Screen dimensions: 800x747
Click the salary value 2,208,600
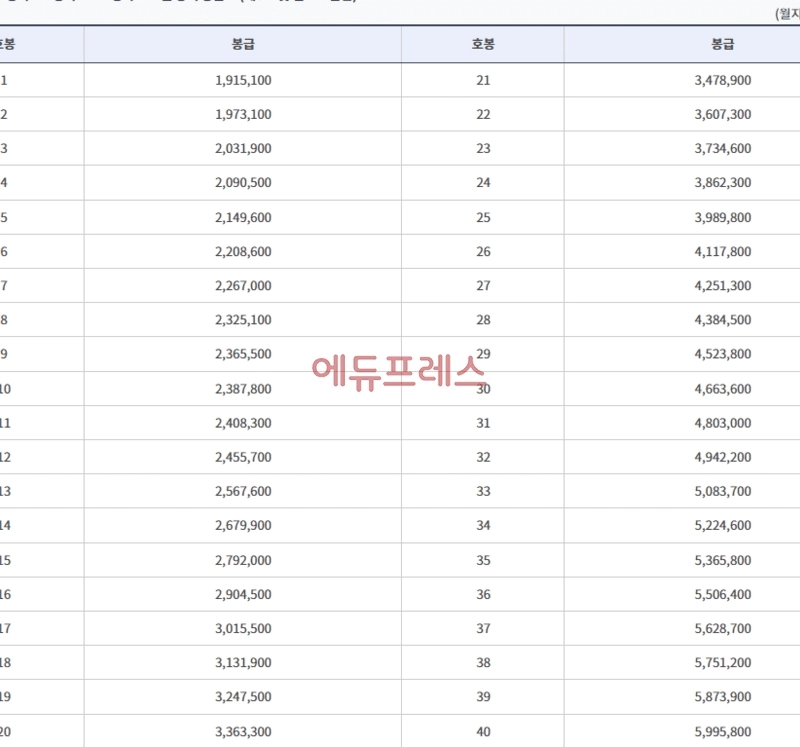click(242, 252)
